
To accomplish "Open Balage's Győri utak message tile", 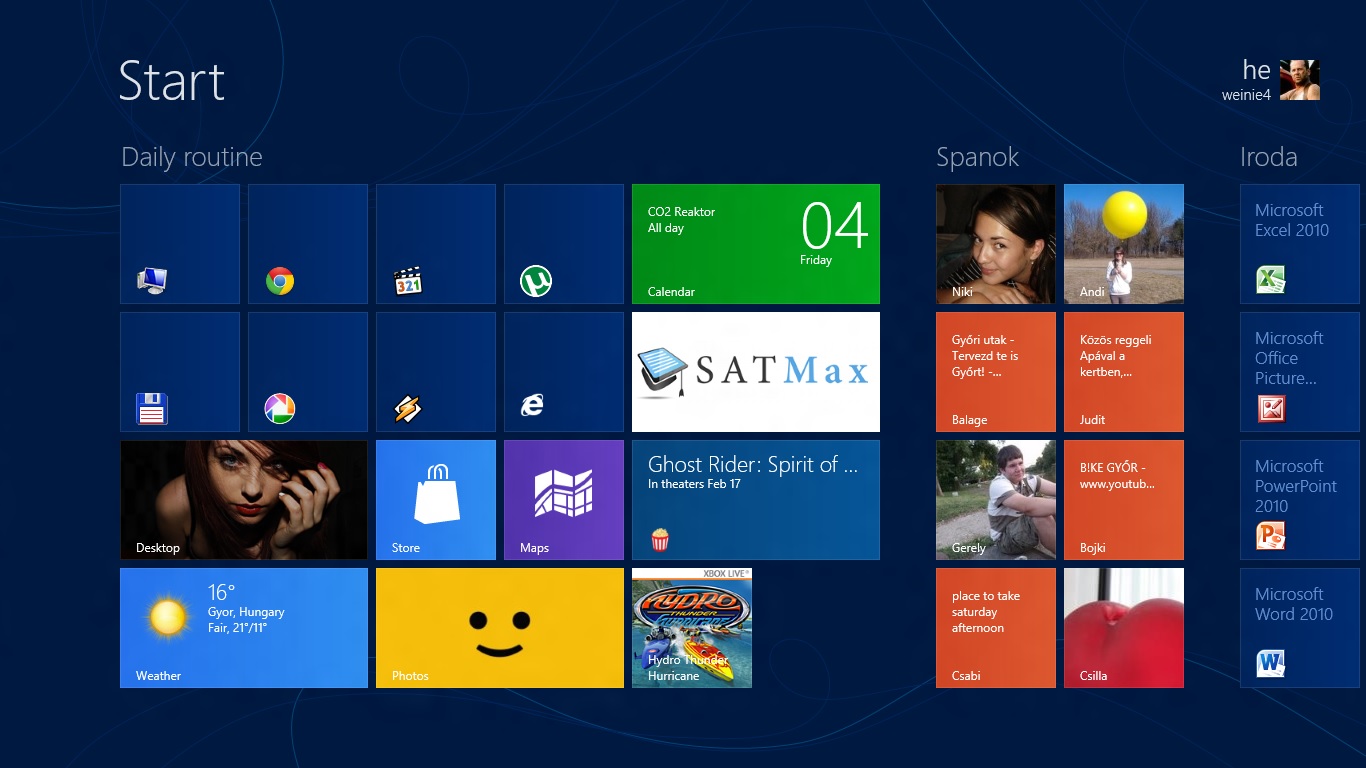I will [996, 372].
